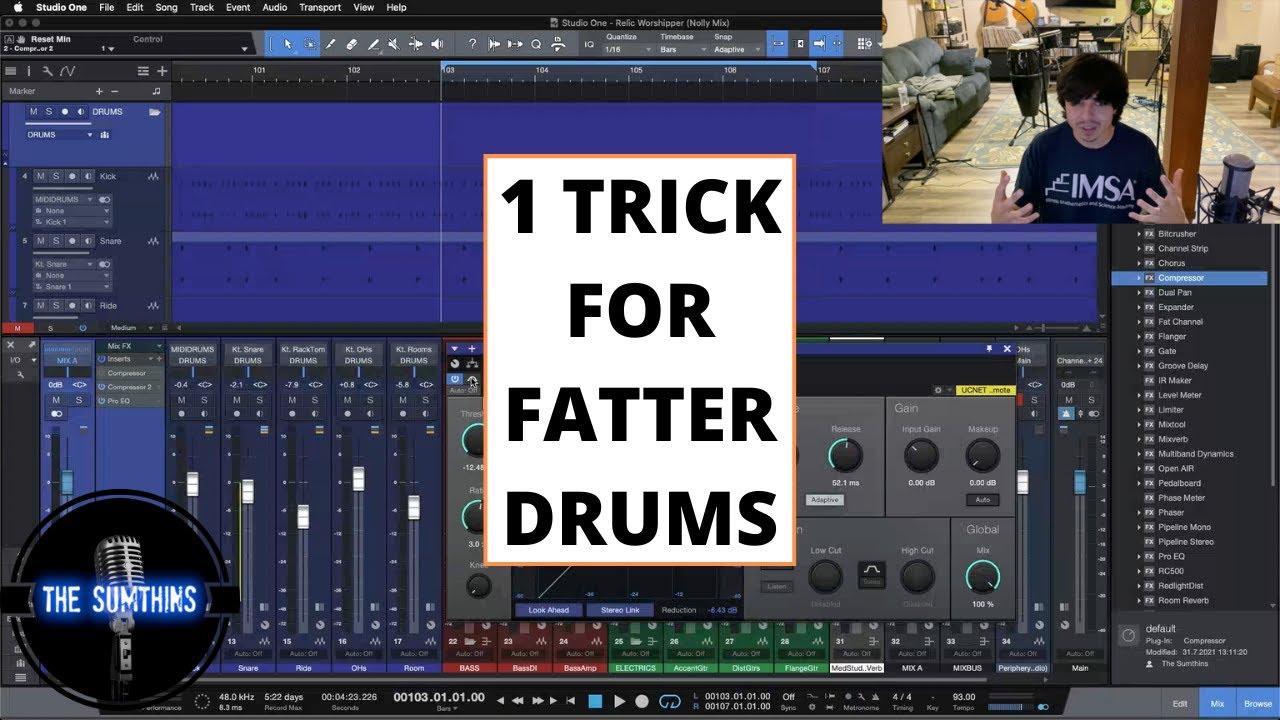Click the UCNET remote button

(x=984, y=390)
